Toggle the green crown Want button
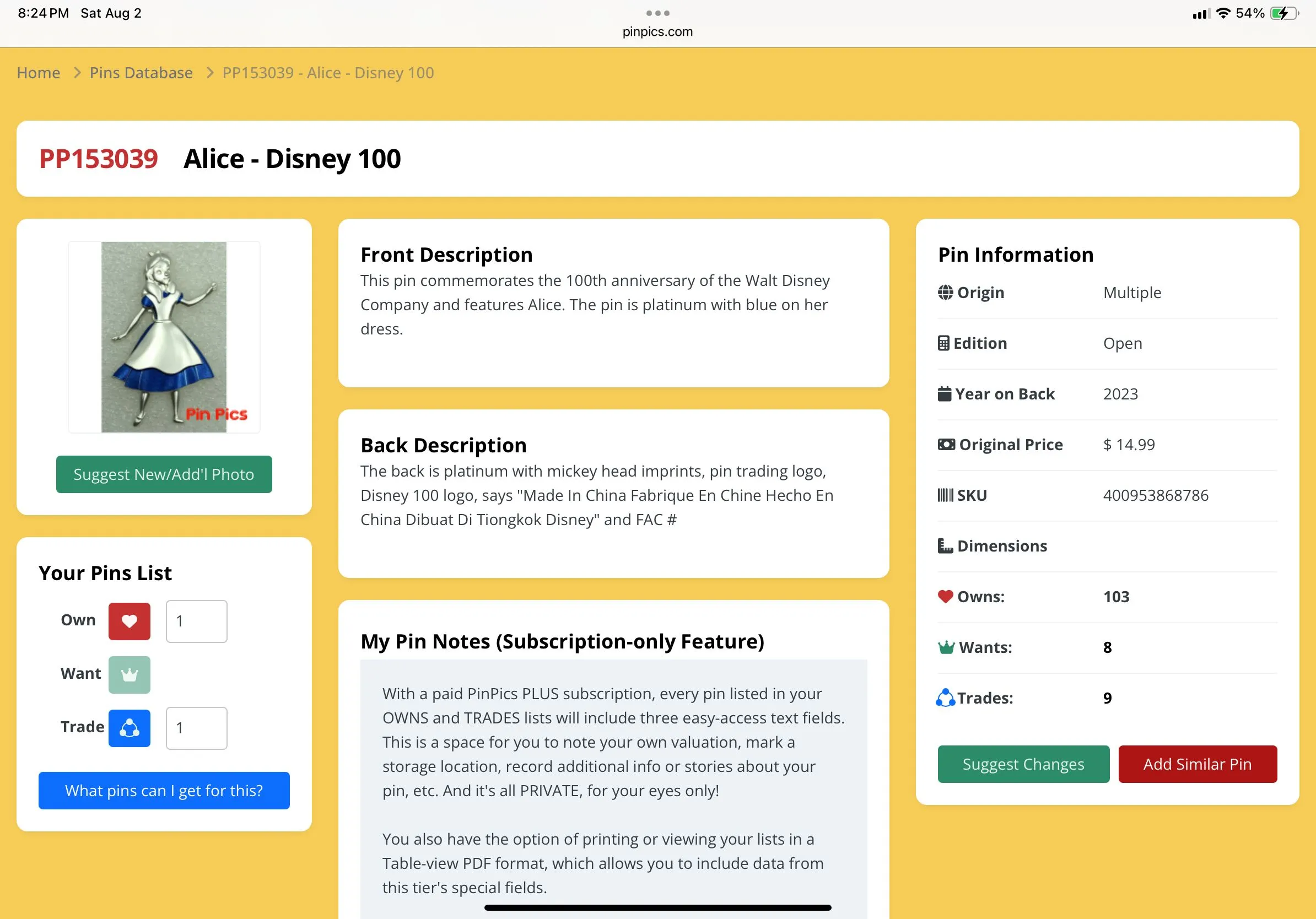The width and height of the screenshot is (1316, 919). click(x=130, y=674)
